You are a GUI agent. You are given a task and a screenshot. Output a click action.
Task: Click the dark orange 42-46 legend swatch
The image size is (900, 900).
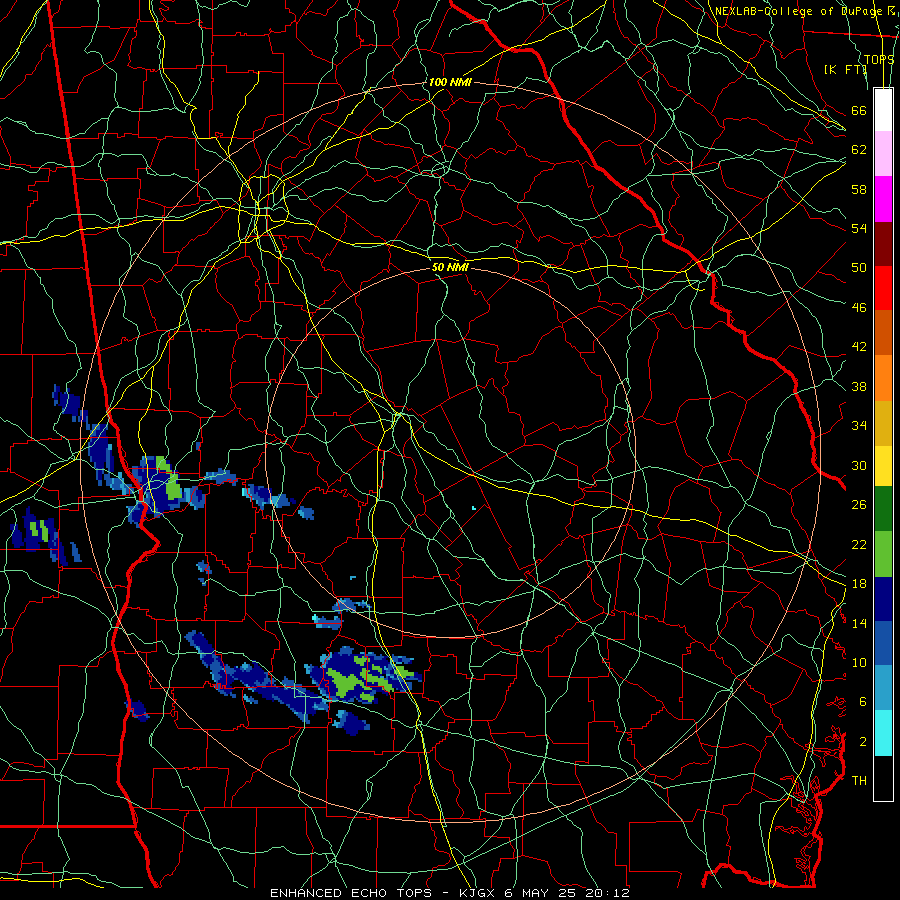883,332
